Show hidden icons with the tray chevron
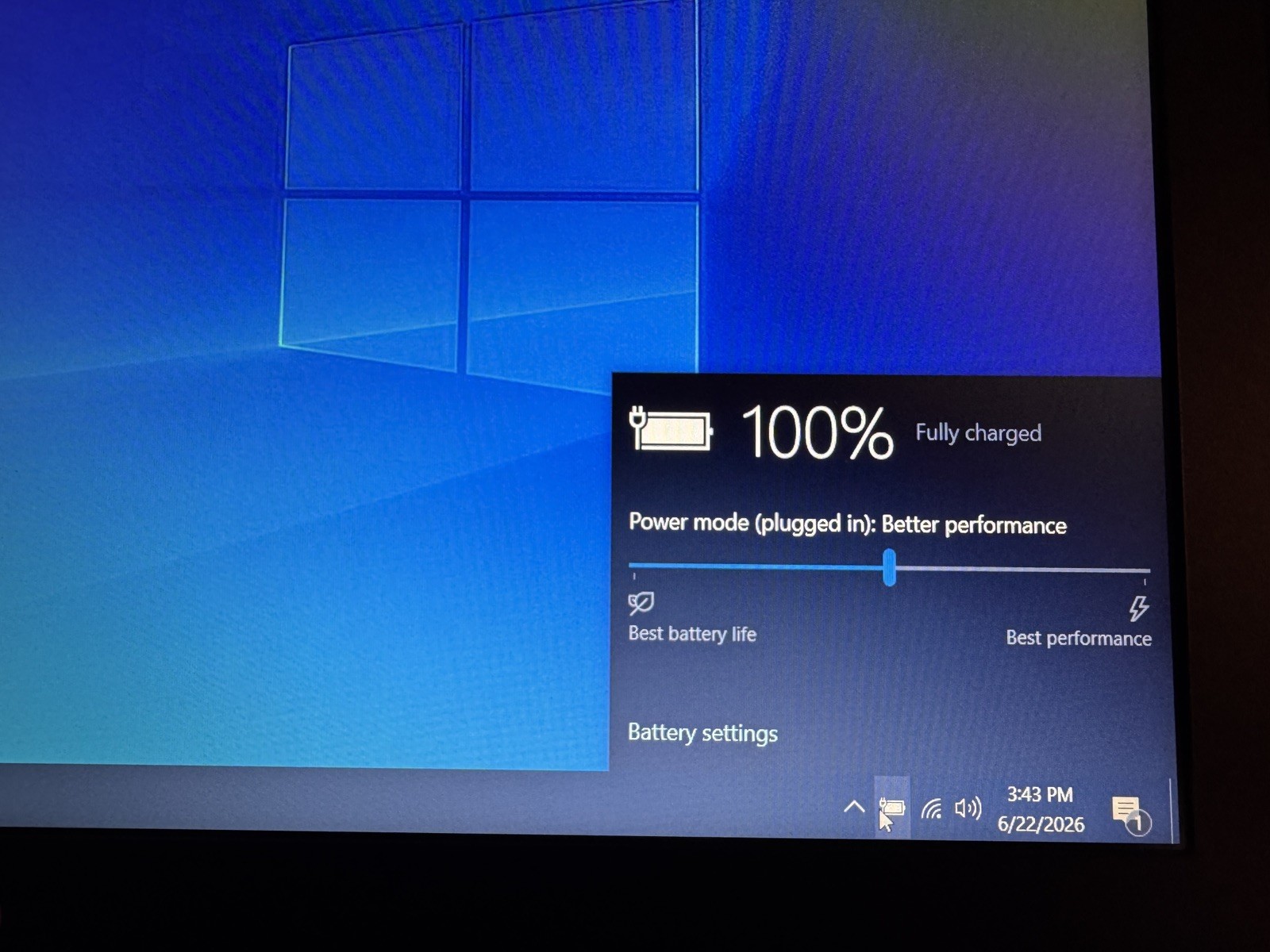This screenshot has width=1270, height=952. click(854, 808)
